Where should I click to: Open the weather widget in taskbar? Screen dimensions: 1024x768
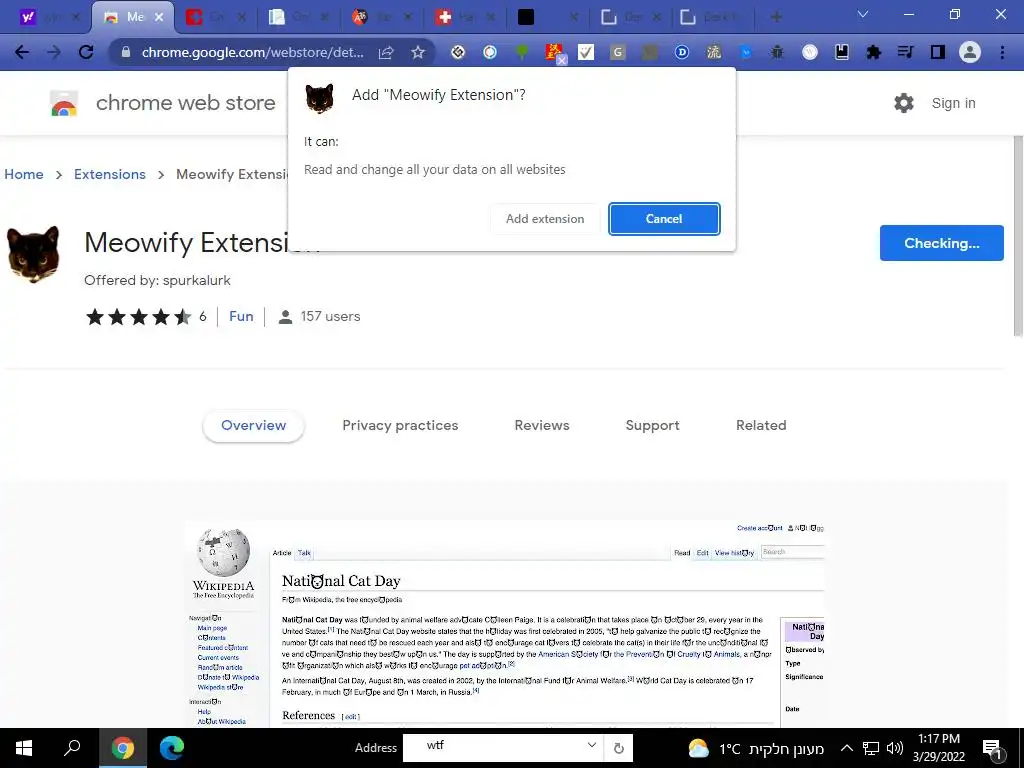756,748
